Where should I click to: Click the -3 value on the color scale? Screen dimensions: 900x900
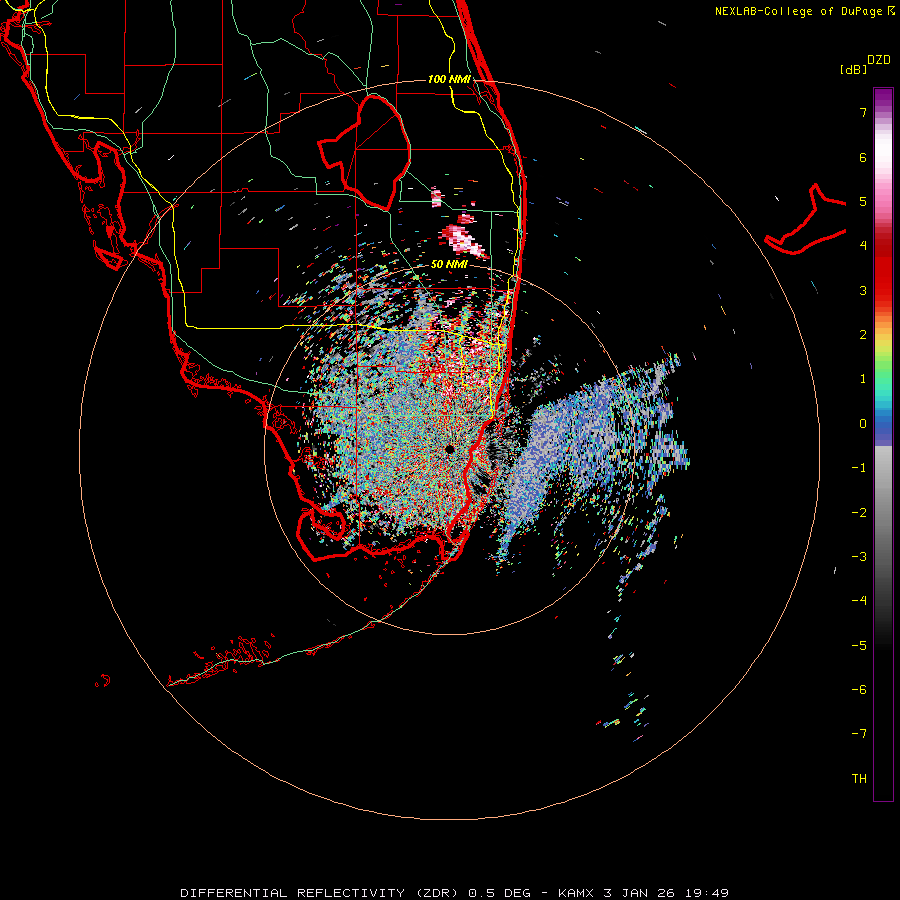pos(859,557)
